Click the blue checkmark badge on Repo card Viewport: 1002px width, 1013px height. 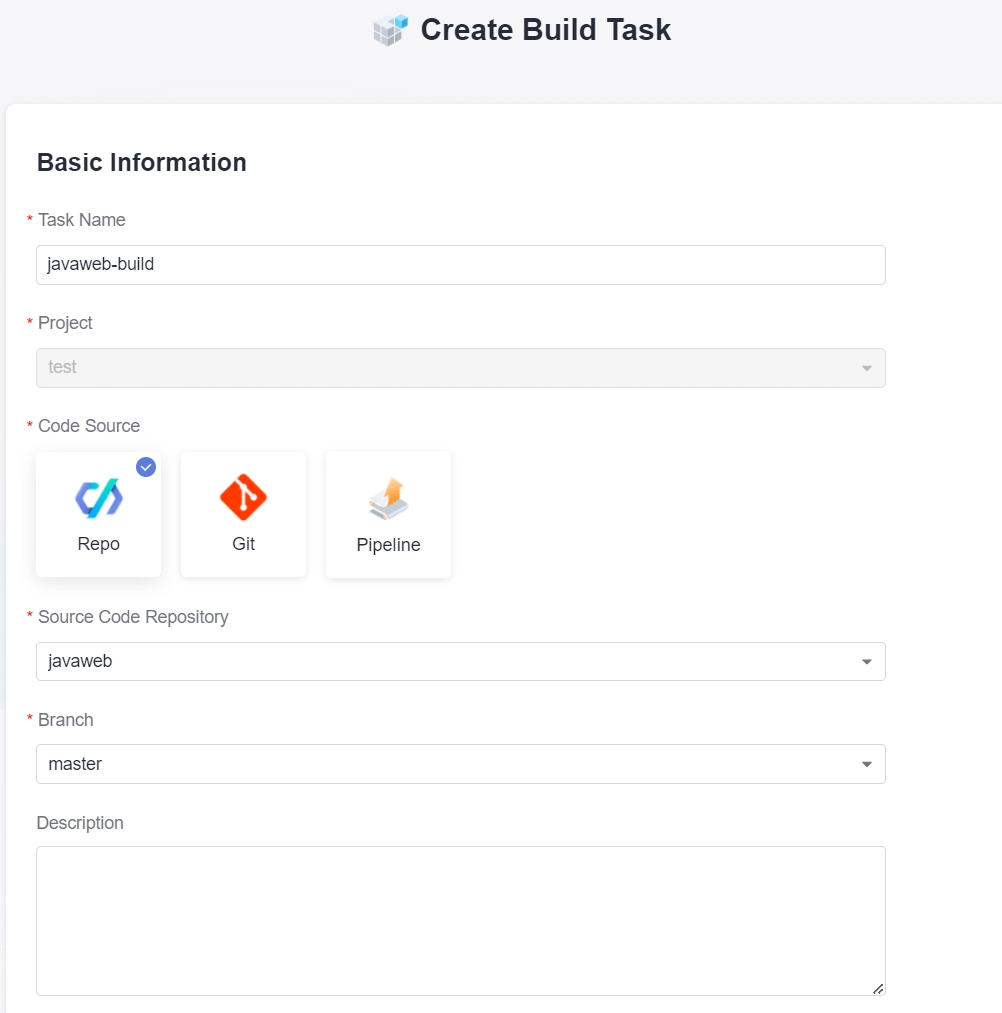pyautogui.click(x=146, y=467)
